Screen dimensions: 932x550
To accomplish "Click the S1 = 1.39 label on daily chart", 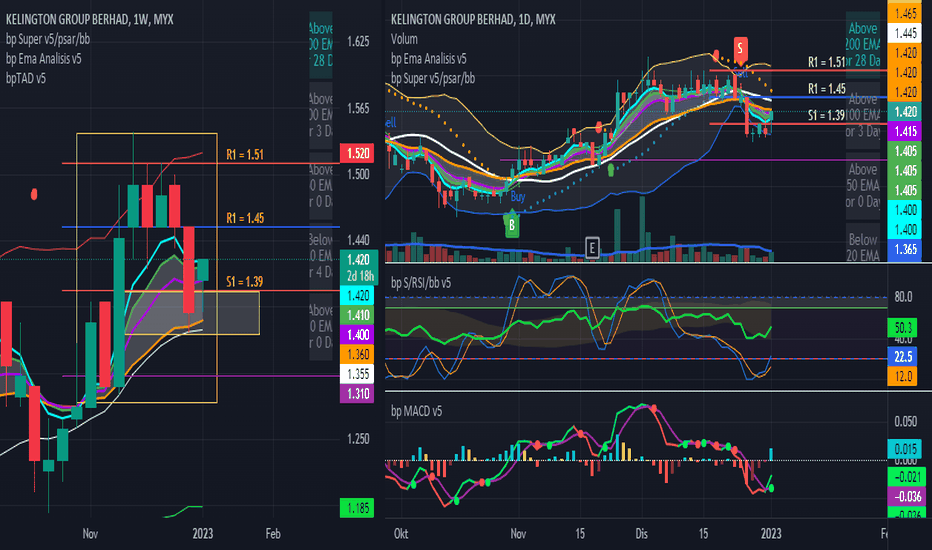I will pos(826,115).
